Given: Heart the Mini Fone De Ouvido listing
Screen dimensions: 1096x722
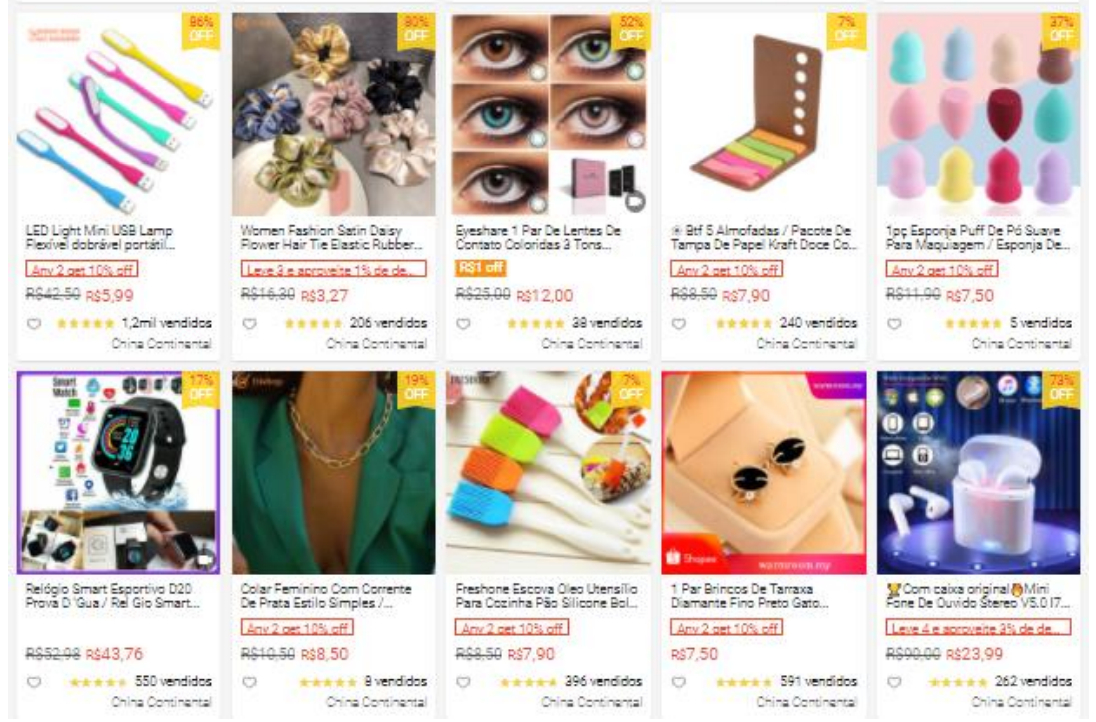Looking at the screenshot, I should (x=894, y=682).
